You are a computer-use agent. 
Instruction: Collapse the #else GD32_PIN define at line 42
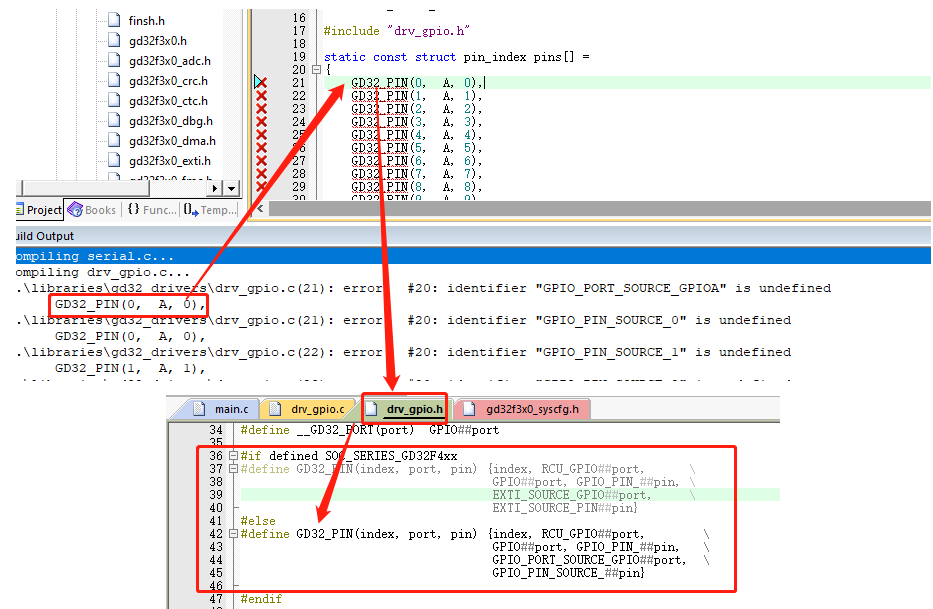[x=233, y=534]
